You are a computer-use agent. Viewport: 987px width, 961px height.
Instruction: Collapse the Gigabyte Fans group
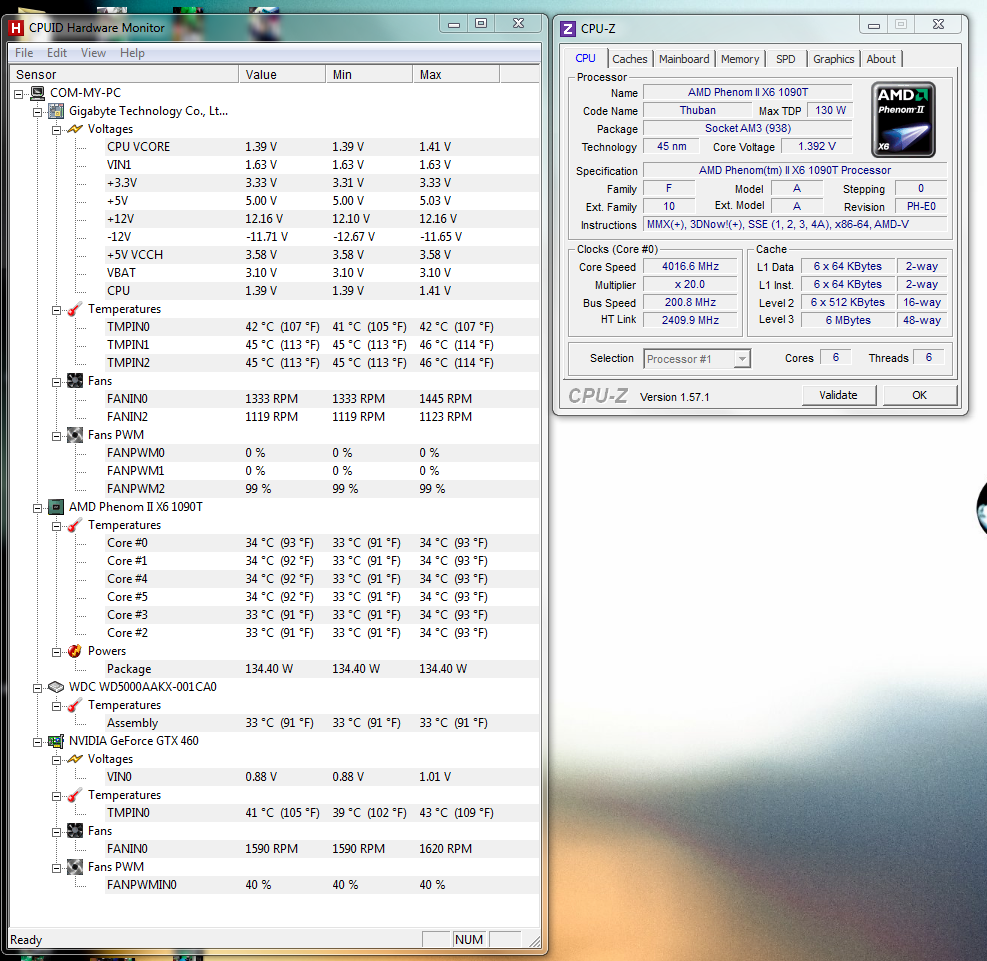click(57, 382)
